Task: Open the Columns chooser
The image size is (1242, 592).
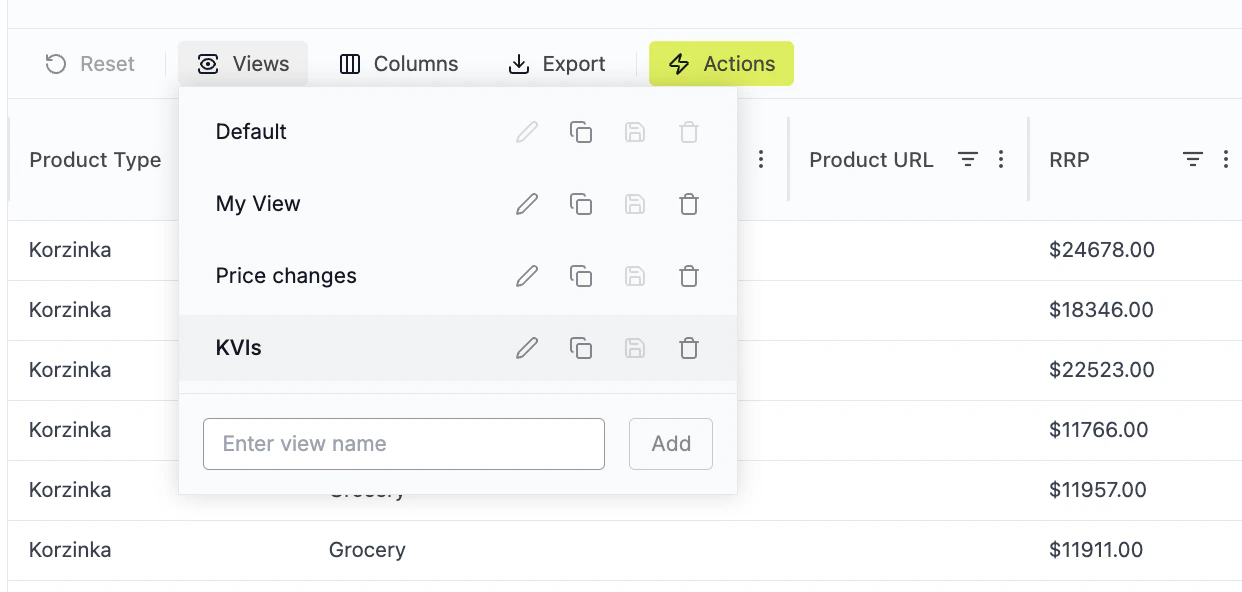Action: pos(398,64)
